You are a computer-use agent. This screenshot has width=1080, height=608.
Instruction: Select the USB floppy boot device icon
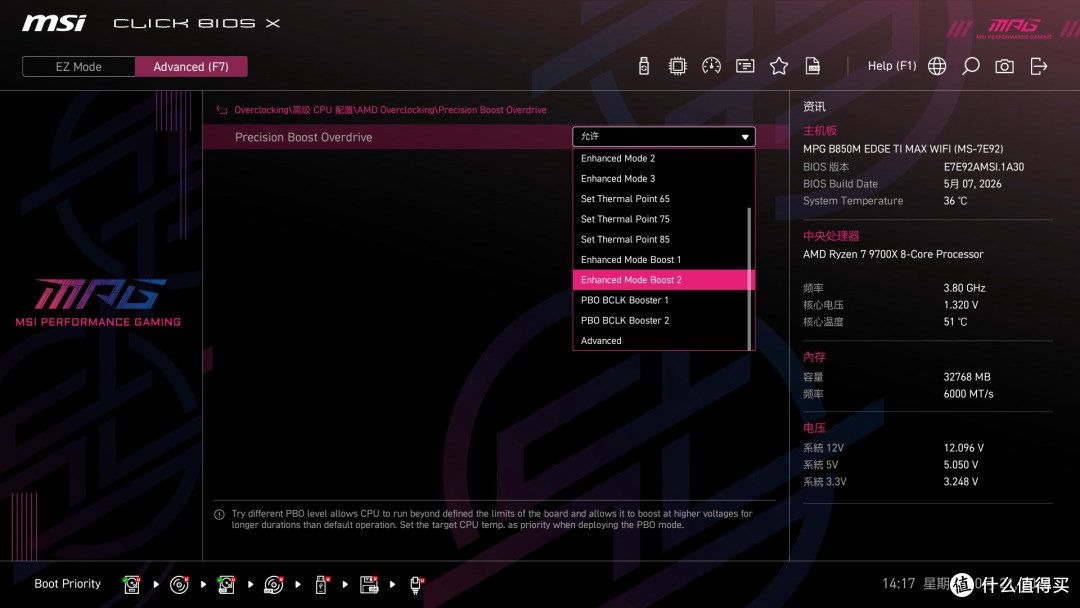pos(369,585)
